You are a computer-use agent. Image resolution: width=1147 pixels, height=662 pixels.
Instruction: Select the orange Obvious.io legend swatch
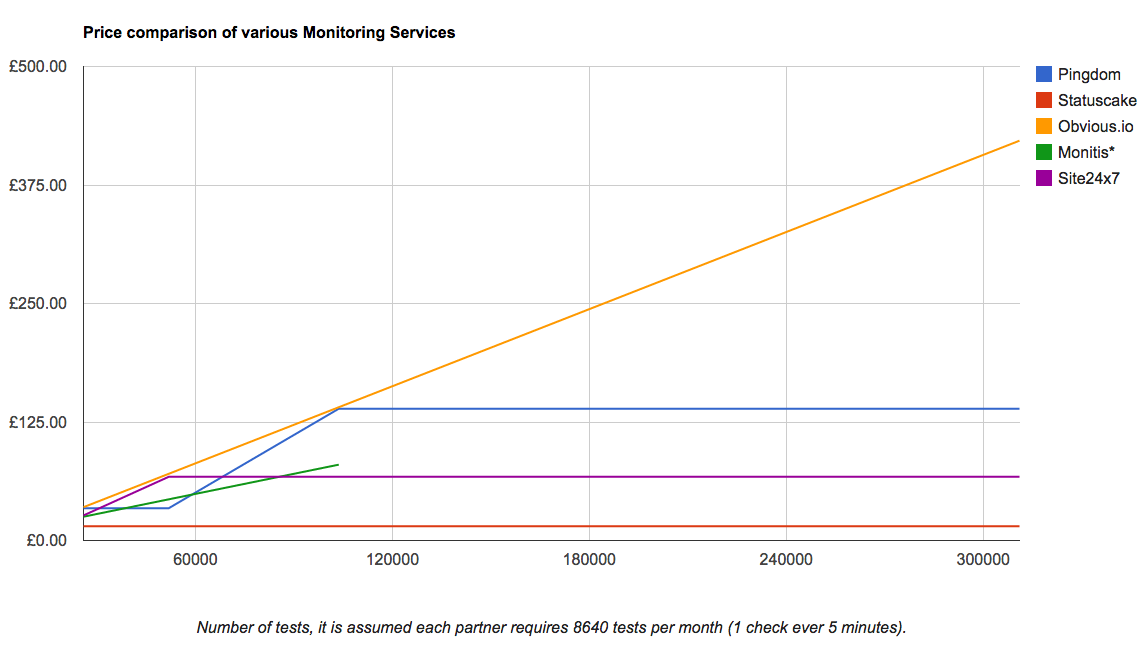click(1044, 126)
